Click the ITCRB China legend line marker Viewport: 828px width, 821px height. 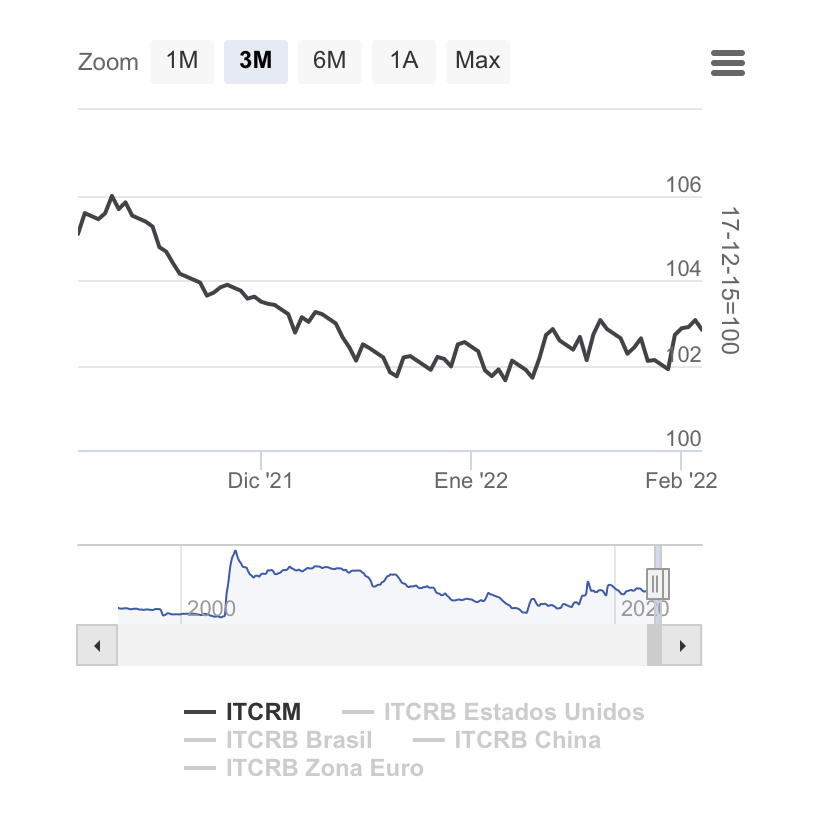click(428, 740)
